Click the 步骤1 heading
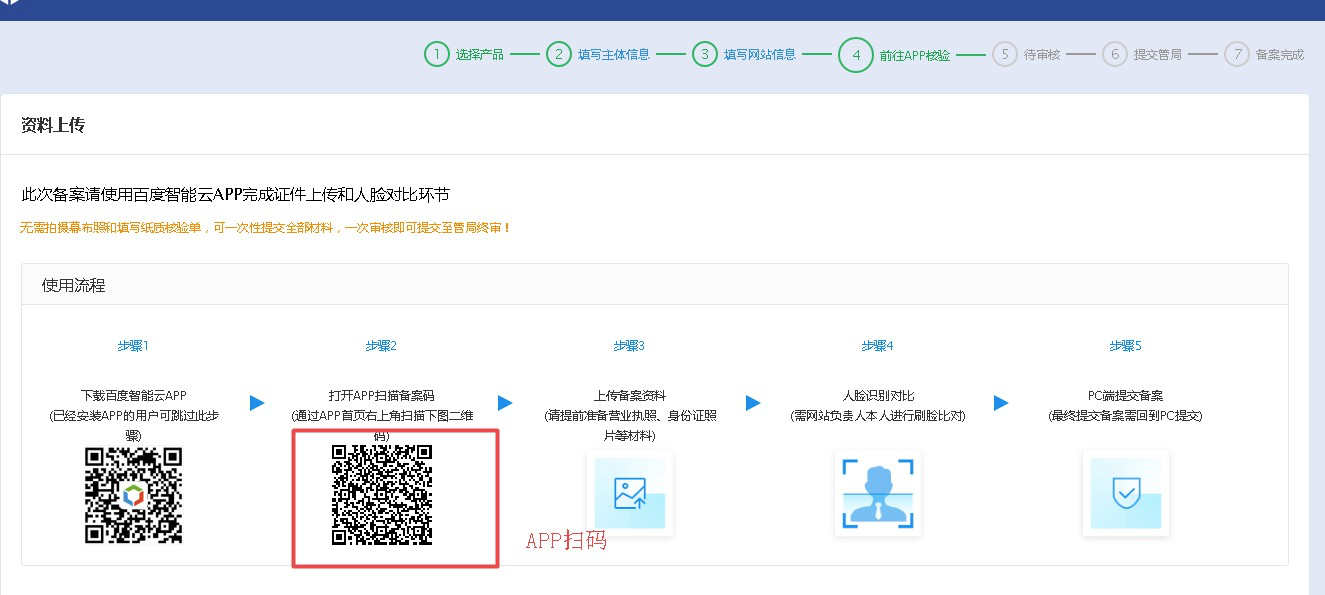Screen dimensions: 1325x595 133,346
